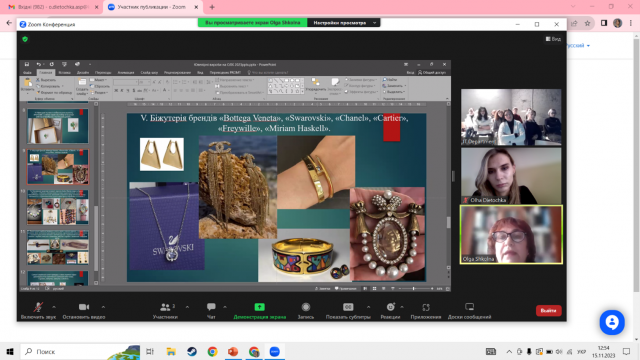Click the slide thumbnail panel scrollbar

click(x=96, y=237)
